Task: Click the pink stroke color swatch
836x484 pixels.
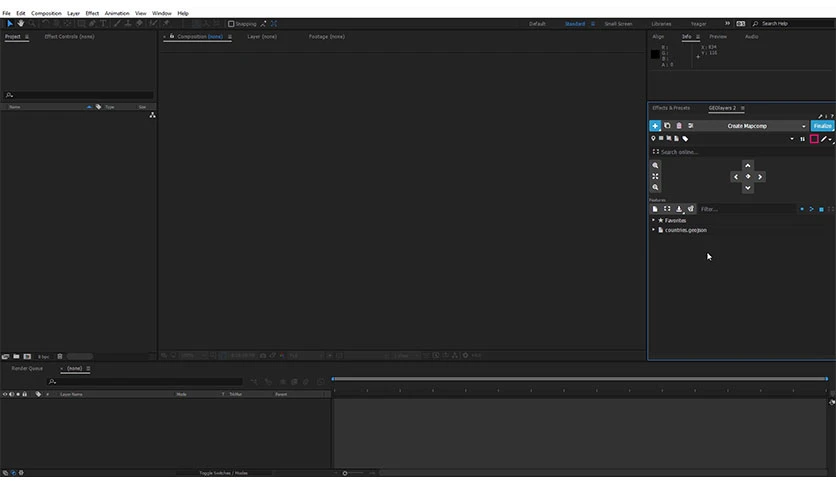Action: point(814,139)
